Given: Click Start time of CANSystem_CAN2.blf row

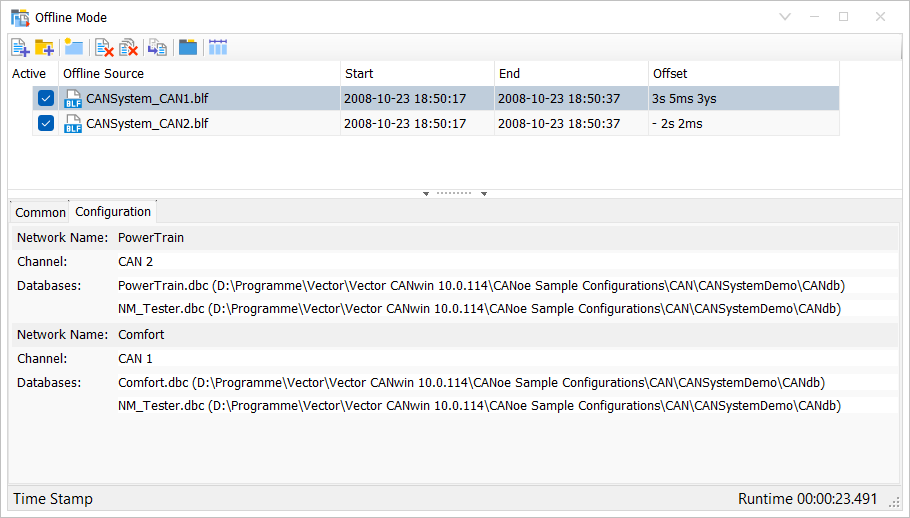Looking at the screenshot, I should coord(405,124).
